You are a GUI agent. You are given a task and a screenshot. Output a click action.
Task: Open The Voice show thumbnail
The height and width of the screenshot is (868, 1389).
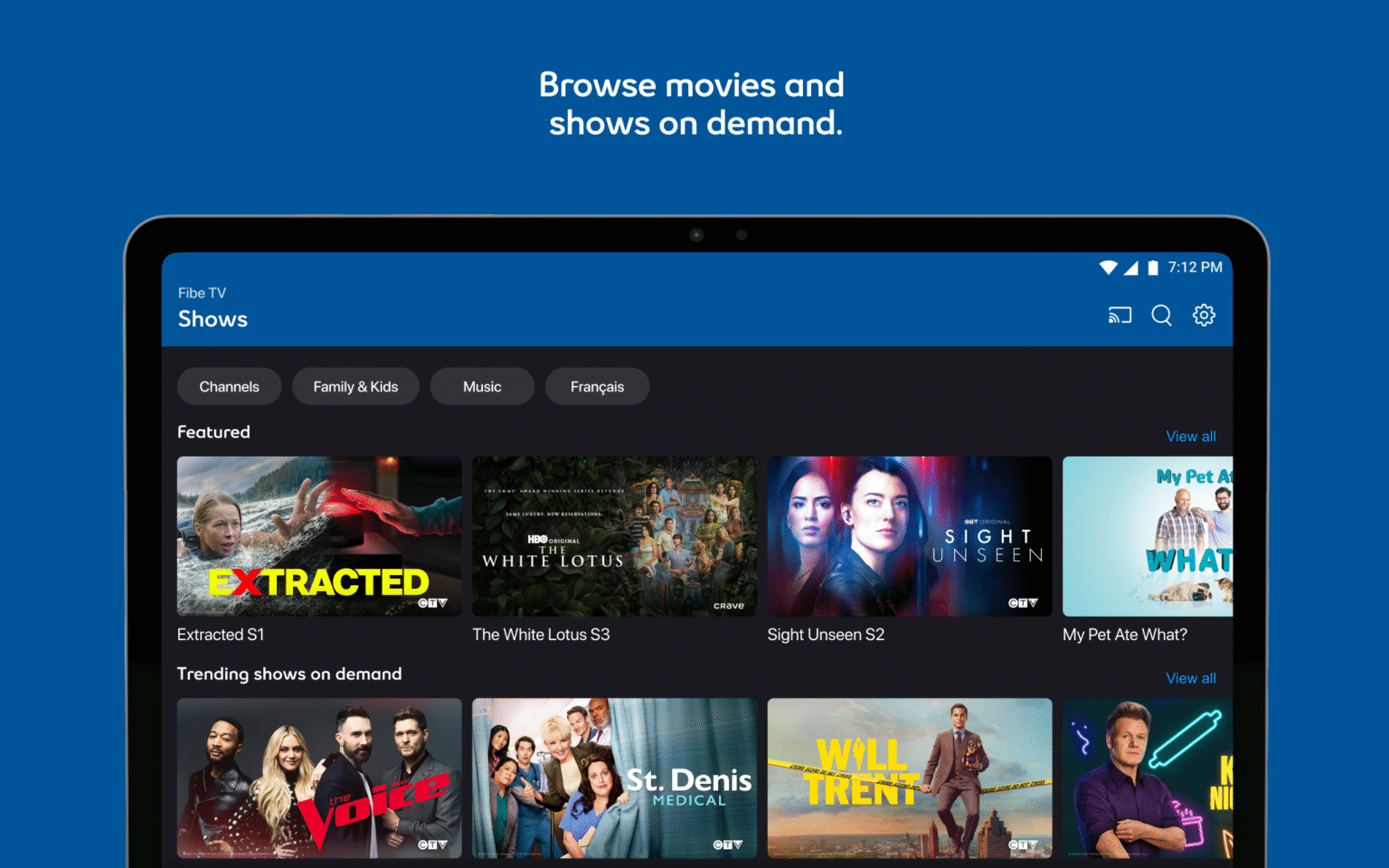[319, 778]
